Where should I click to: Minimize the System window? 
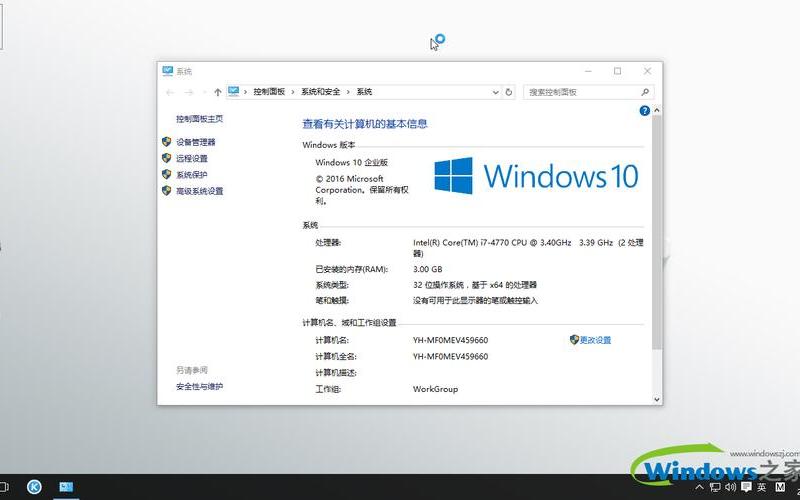click(x=588, y=71)
